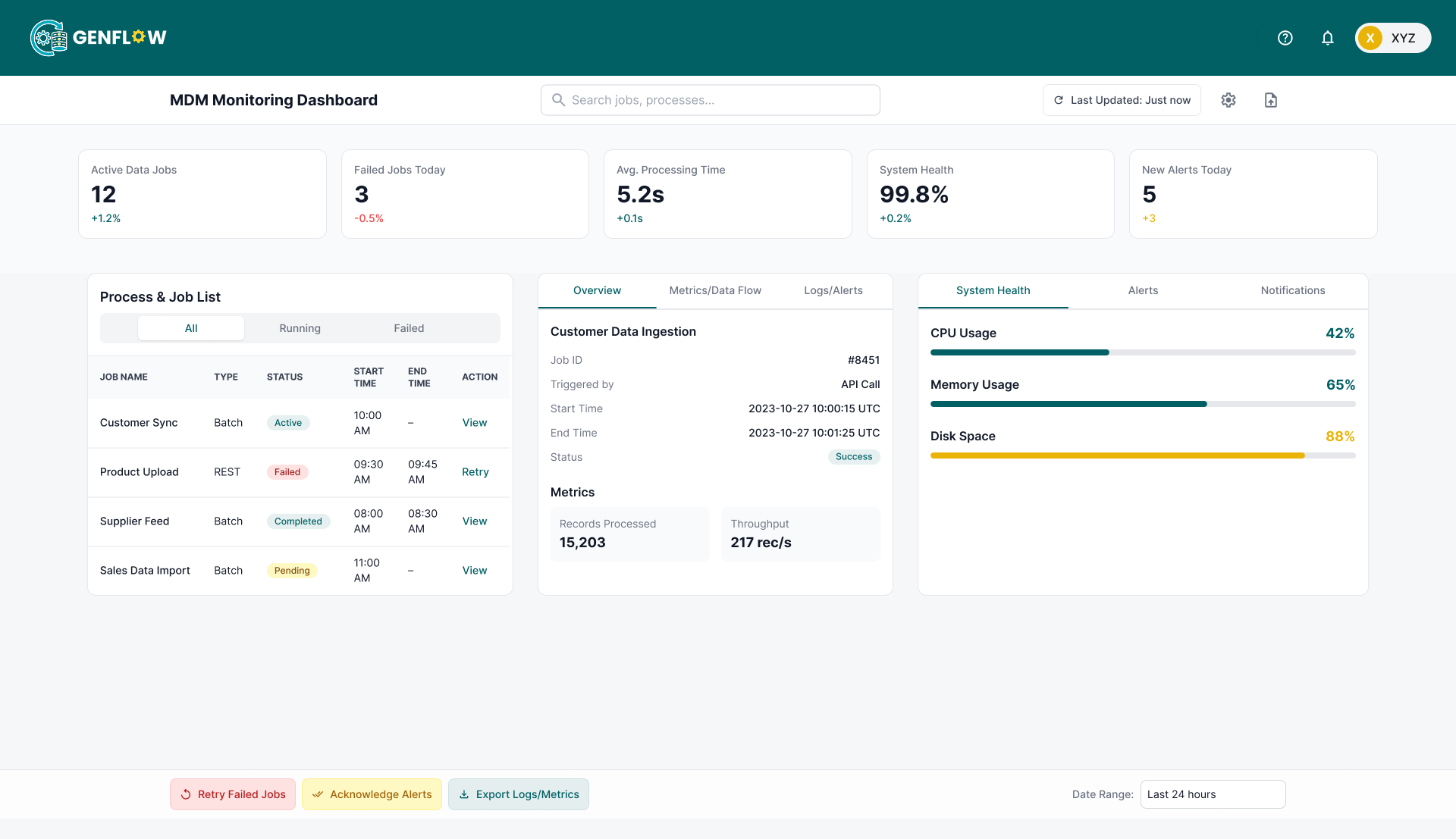Click the Sales Data Import job name
Viewport: 1456px width, 839px height.
145,571
